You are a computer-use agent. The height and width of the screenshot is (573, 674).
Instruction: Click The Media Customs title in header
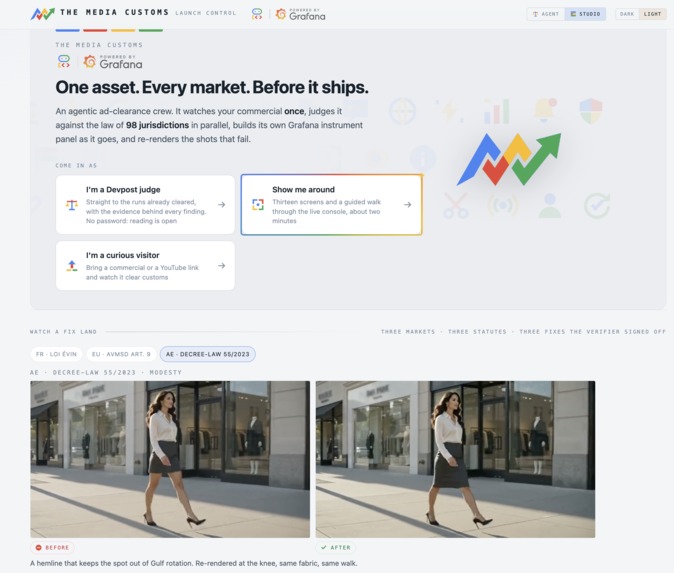tap(114, 12)
